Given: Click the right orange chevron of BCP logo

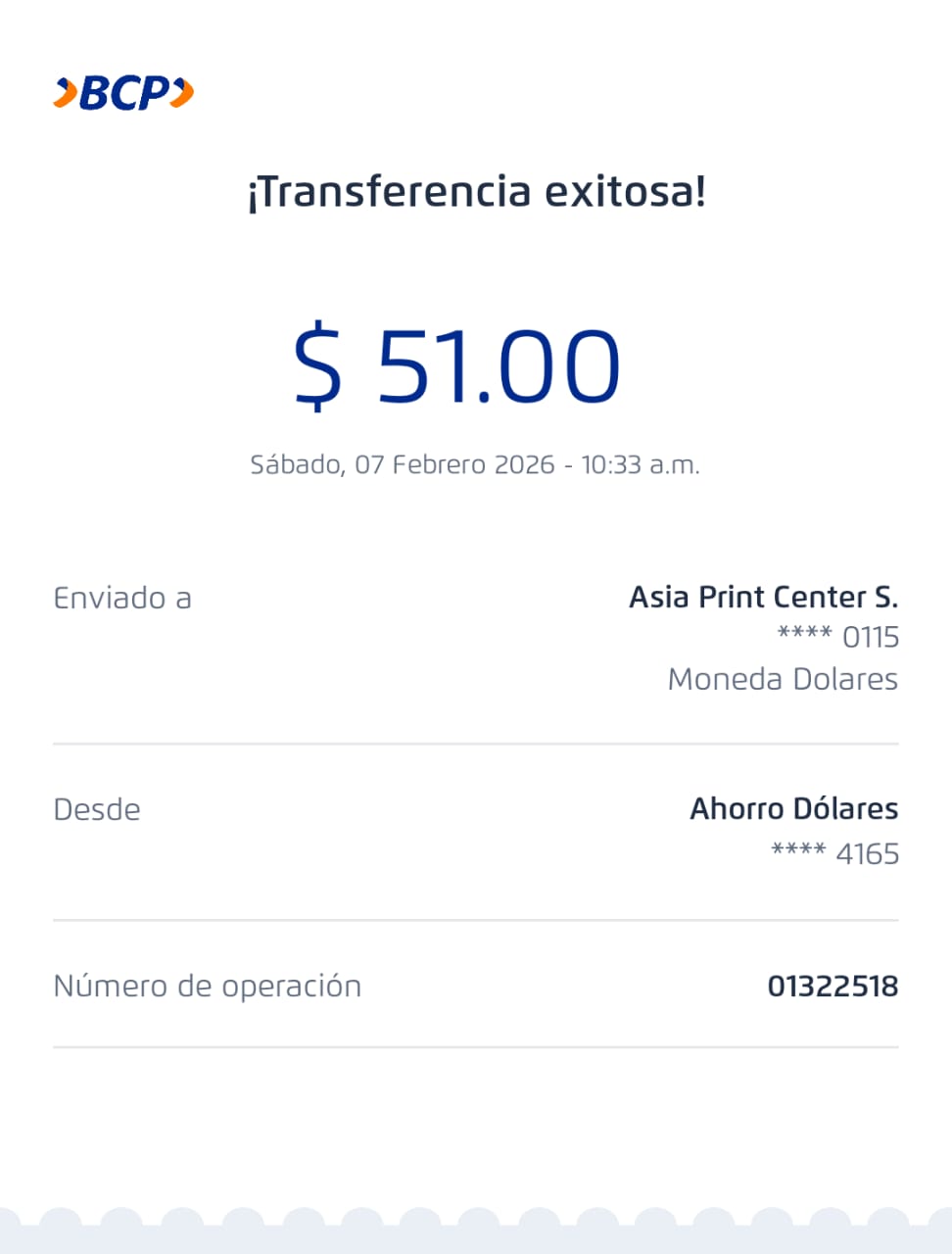Looking at the screenshot, I should click(182, 93).
